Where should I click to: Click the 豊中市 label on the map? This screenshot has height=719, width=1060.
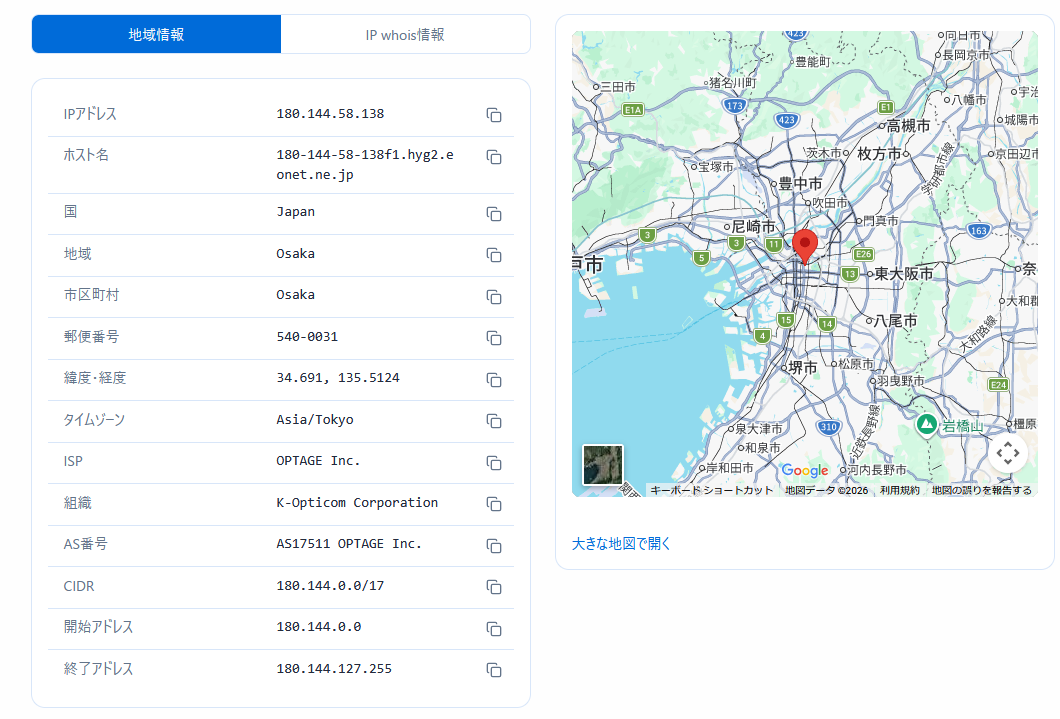click(x=800, y=184)
